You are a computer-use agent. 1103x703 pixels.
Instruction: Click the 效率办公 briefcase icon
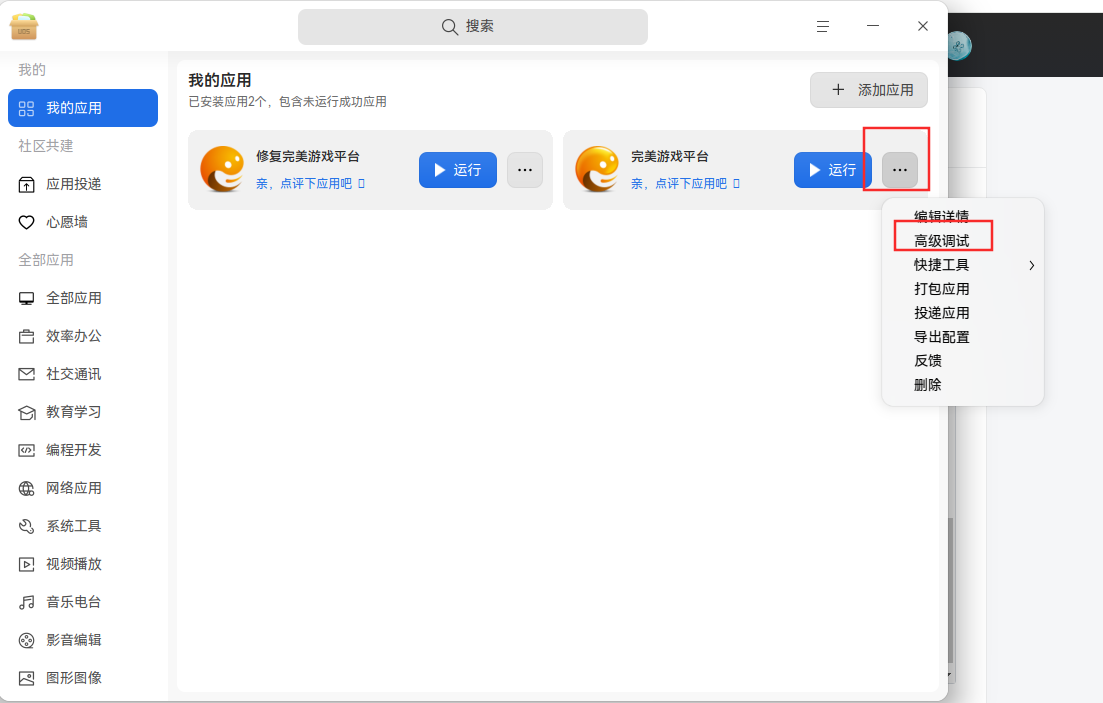click(27, 336)
